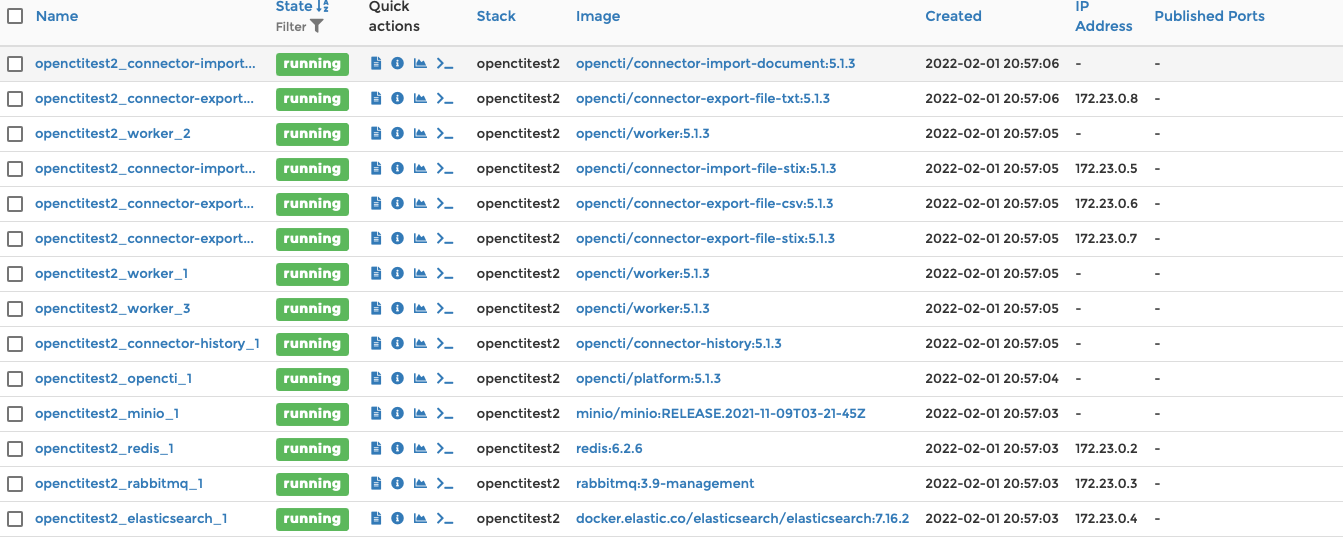Sort the table by Image
1343x539 pixels.
coord(598,16)
